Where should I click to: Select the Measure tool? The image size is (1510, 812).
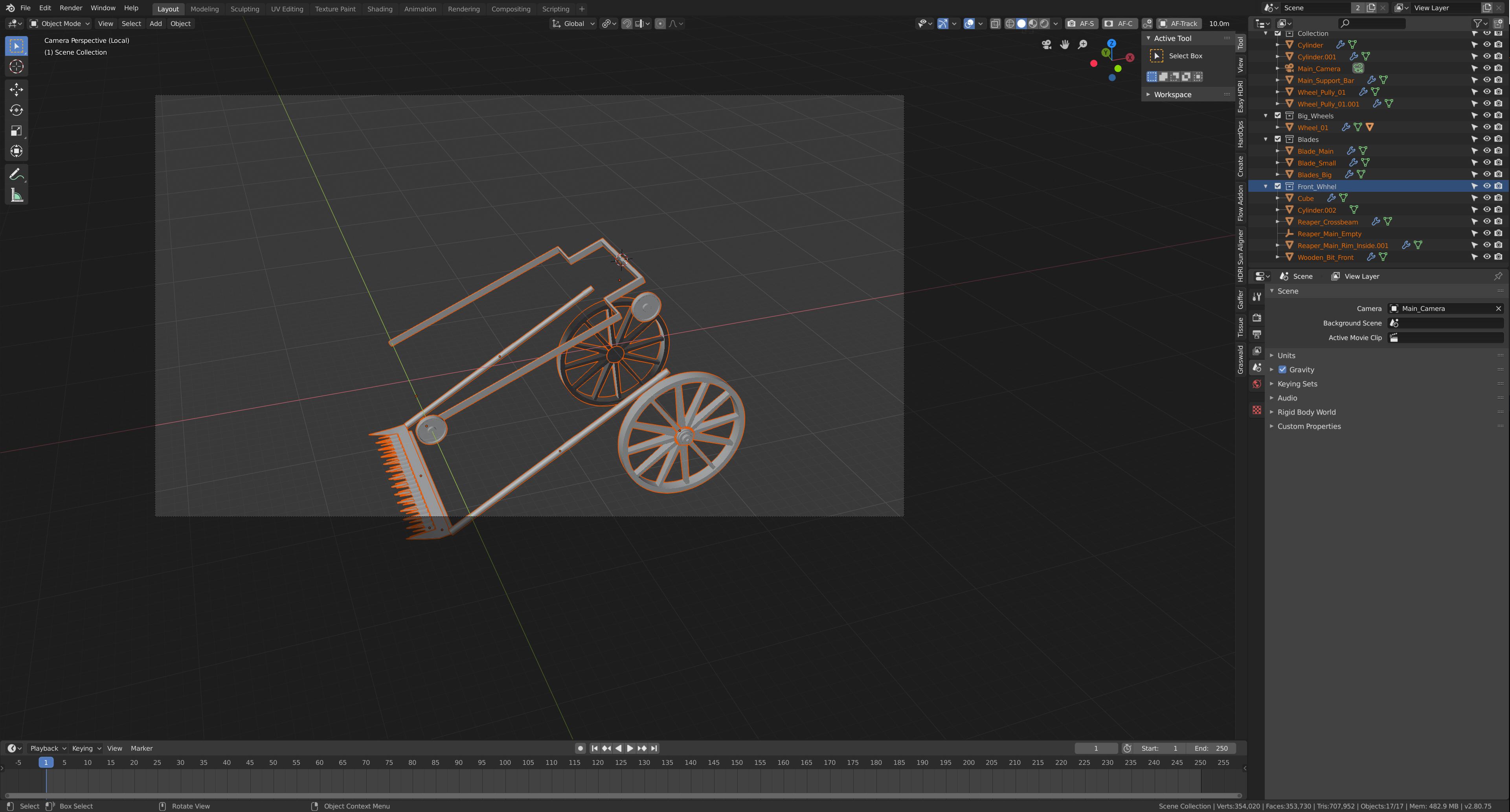pyautogui.click(x=17, y=196)
